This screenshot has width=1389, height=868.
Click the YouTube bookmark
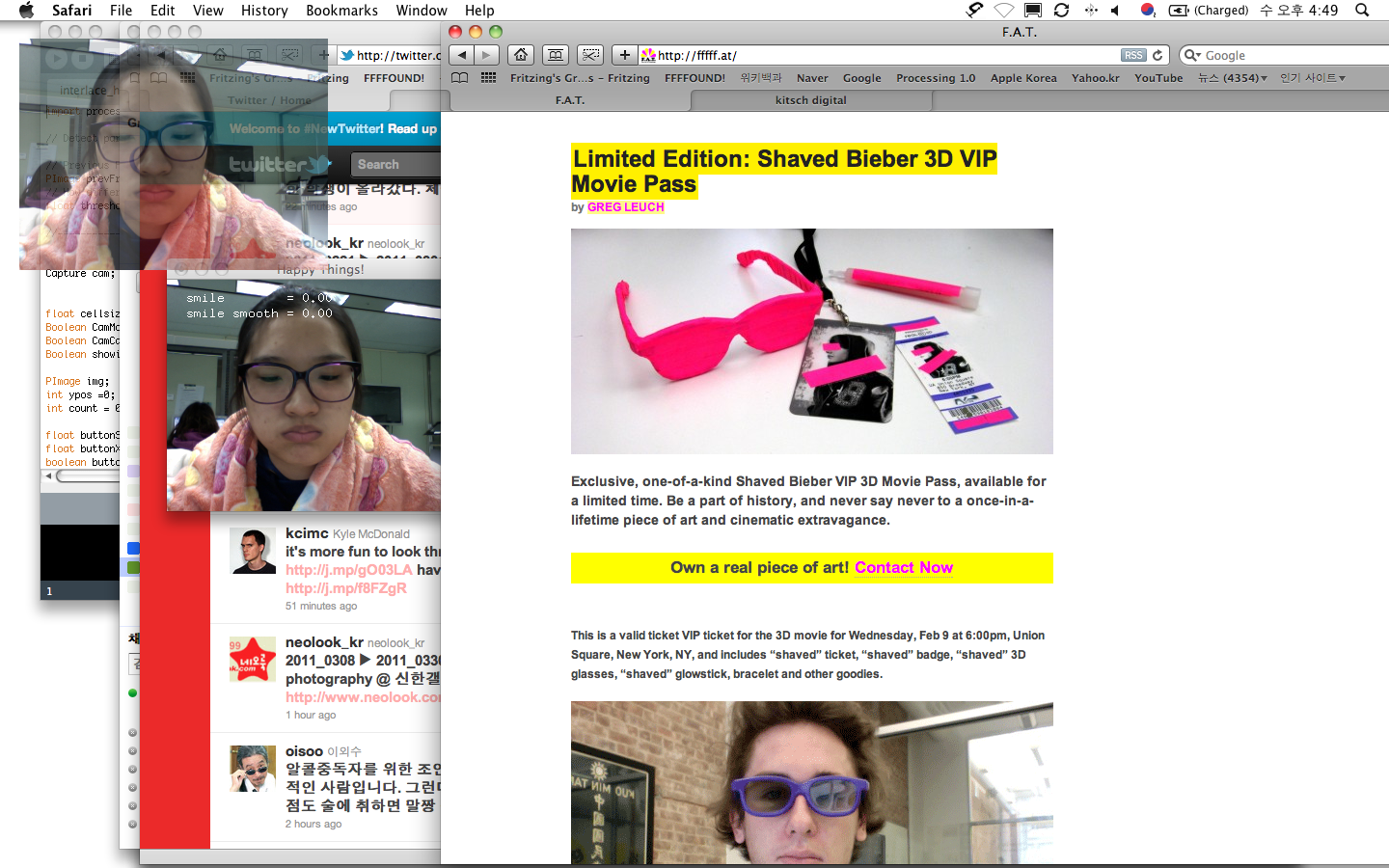pyautogui.click(x=1157, y=78)
